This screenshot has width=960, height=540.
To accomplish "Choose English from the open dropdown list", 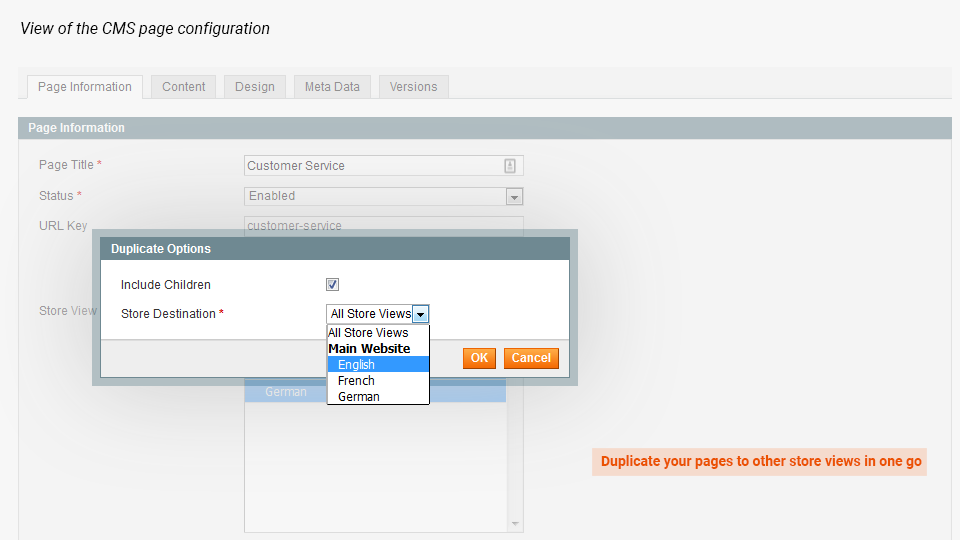I will (x=356, y=365).
